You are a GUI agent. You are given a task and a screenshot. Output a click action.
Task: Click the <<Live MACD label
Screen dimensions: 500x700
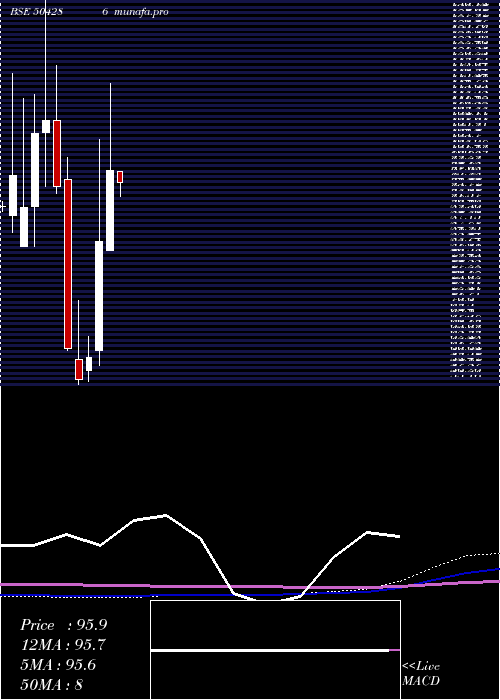pyautogui.click(x=421, y=673)
